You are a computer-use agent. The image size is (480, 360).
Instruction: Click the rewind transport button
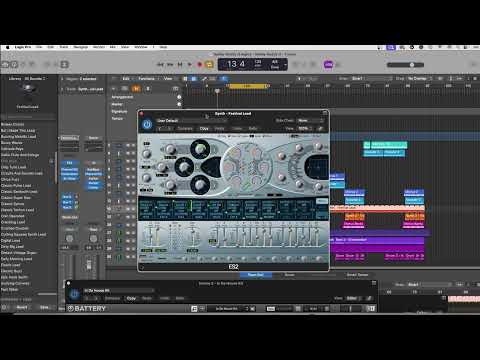coord(160,64)
